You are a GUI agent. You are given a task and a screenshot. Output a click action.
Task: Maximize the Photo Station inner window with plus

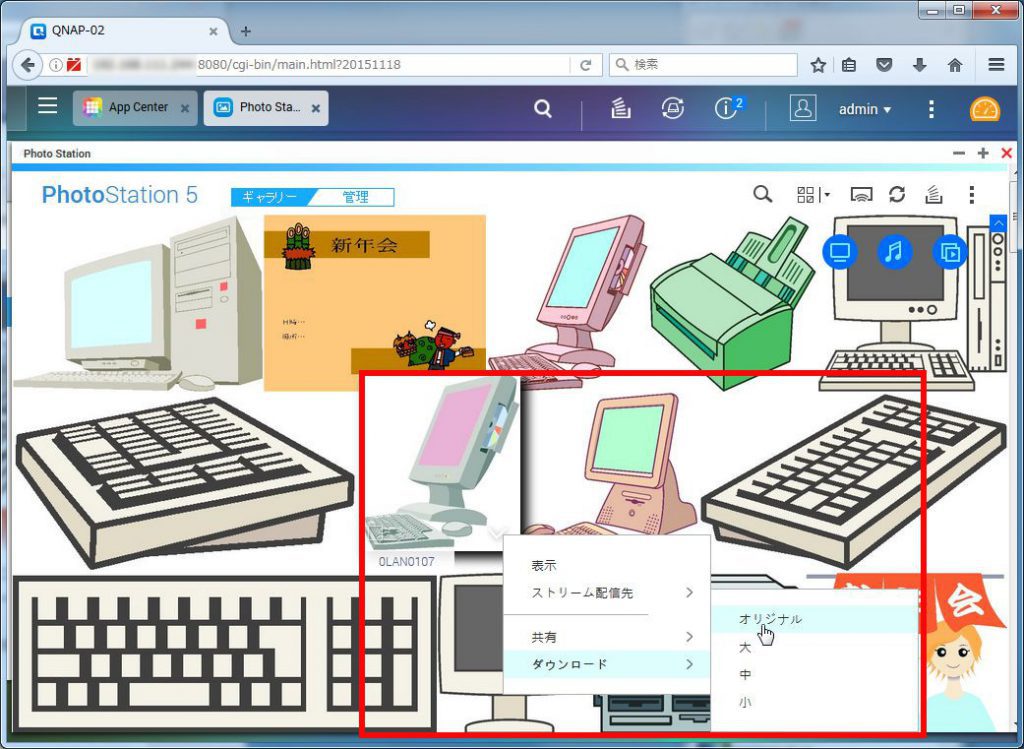coord(983,153)
